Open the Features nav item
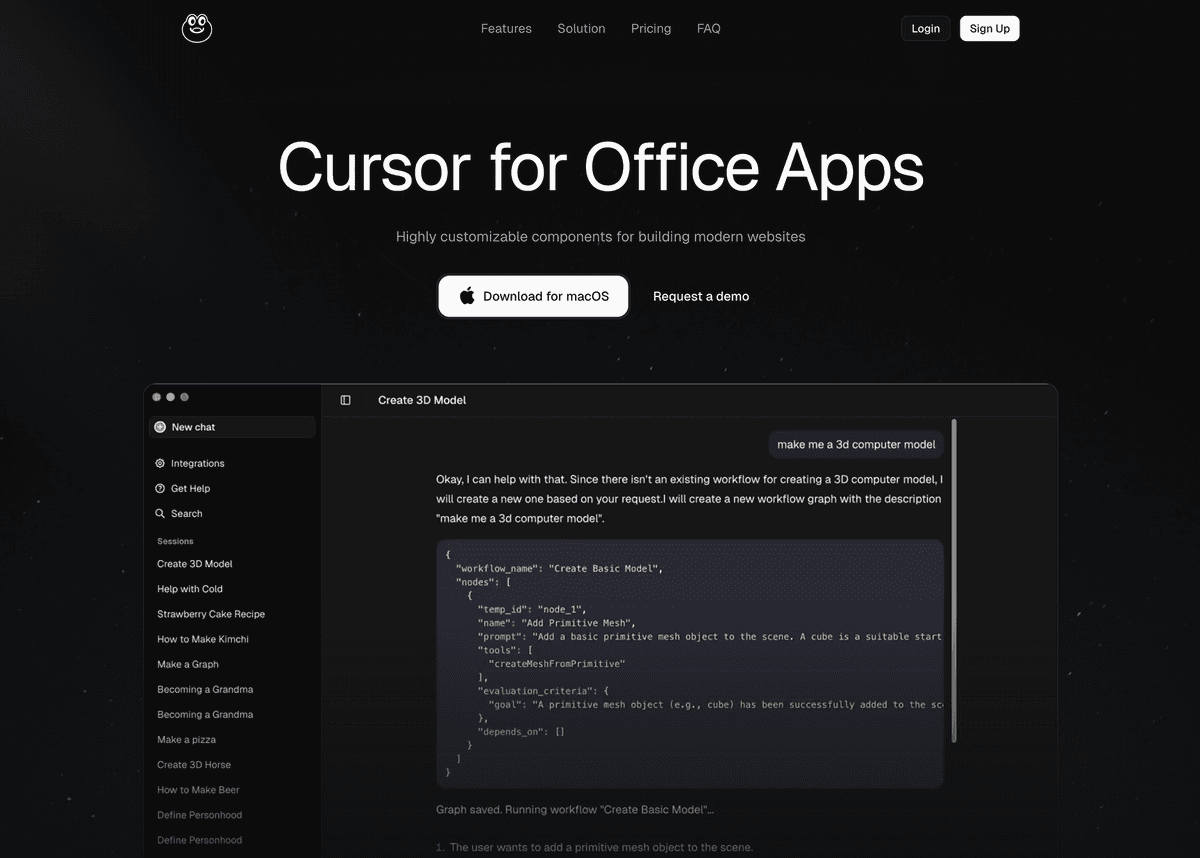 506,29
